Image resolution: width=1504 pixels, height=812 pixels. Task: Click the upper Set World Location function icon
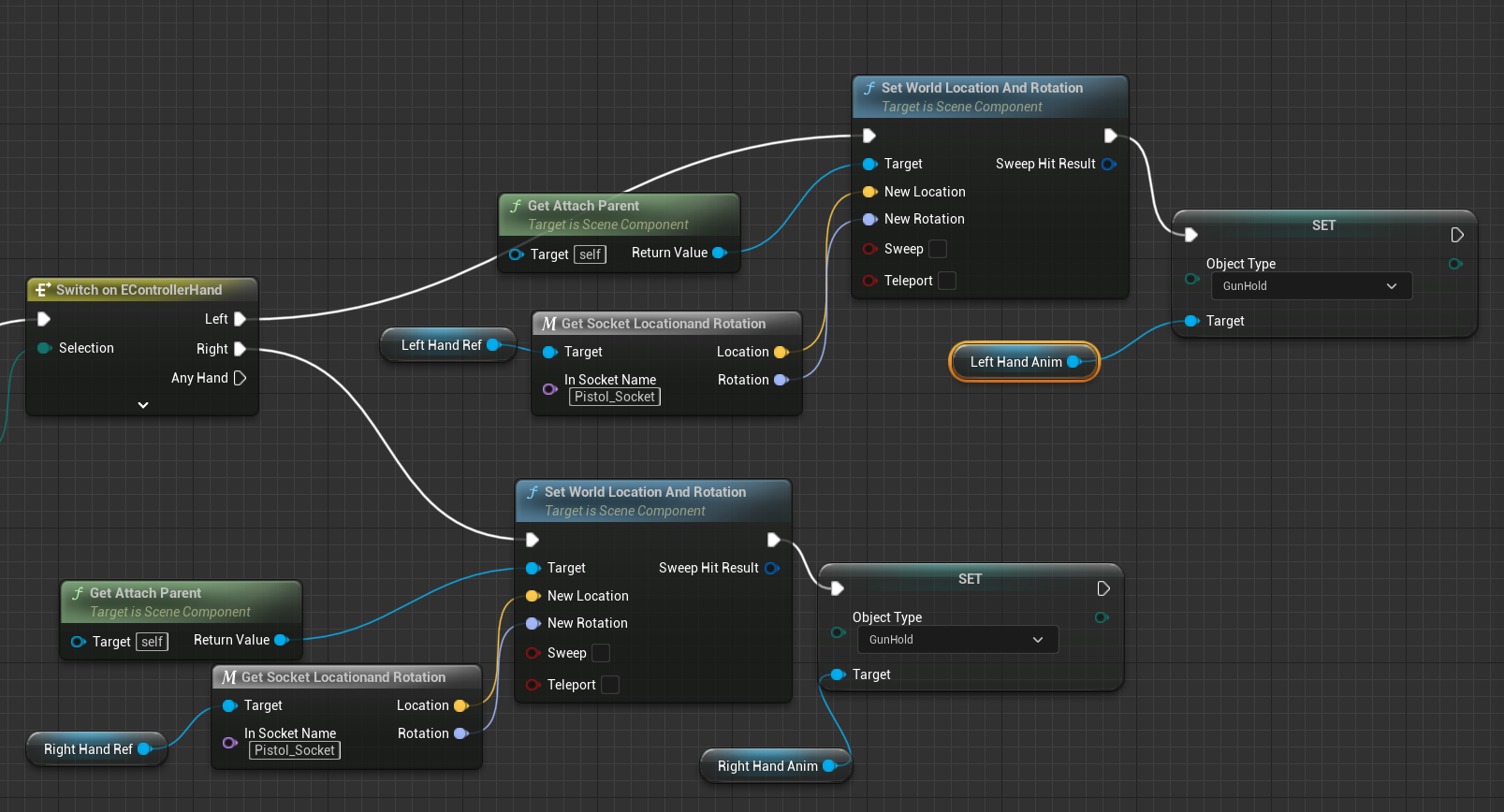point(869,88)
